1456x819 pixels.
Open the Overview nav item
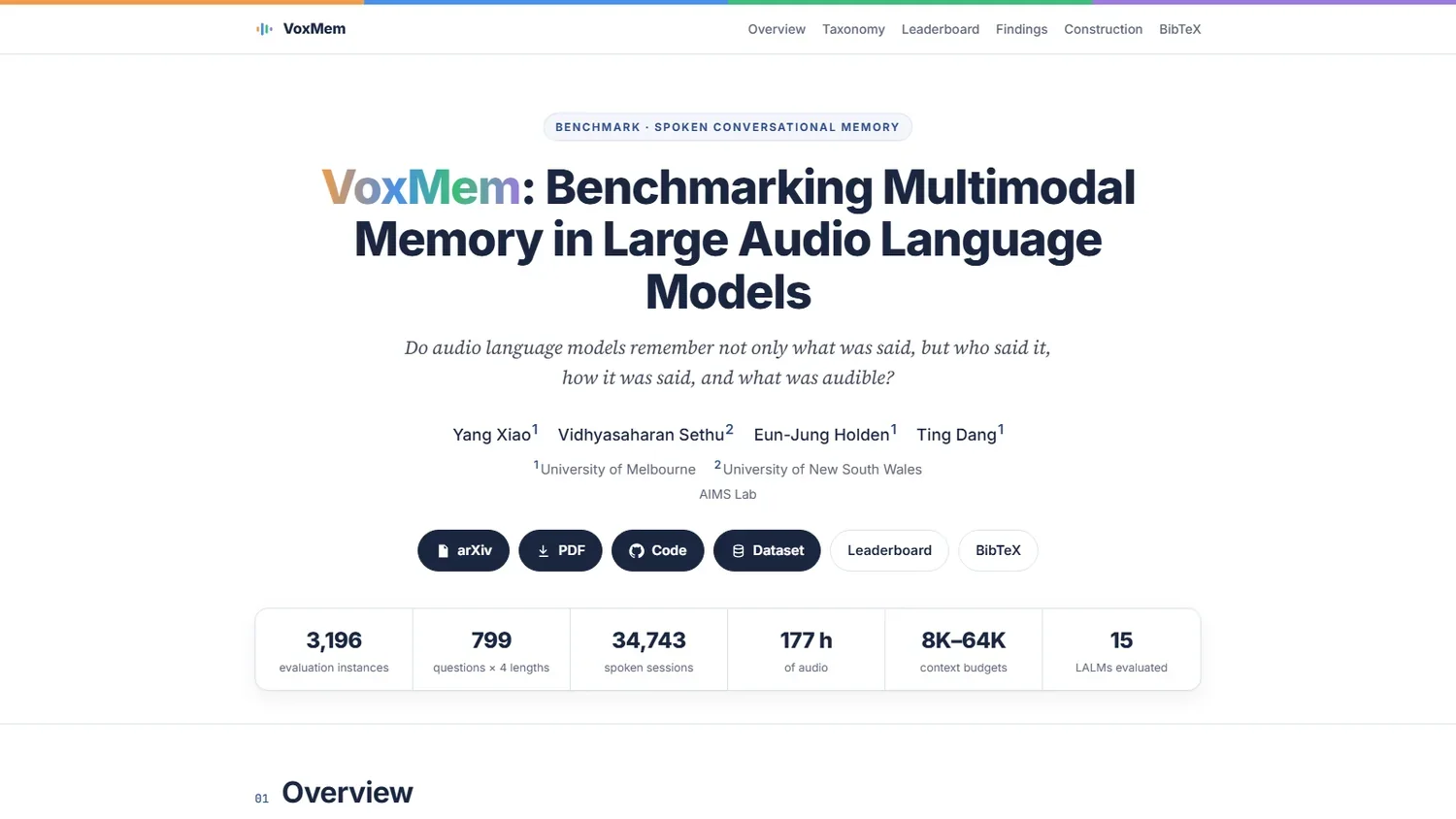777,29
